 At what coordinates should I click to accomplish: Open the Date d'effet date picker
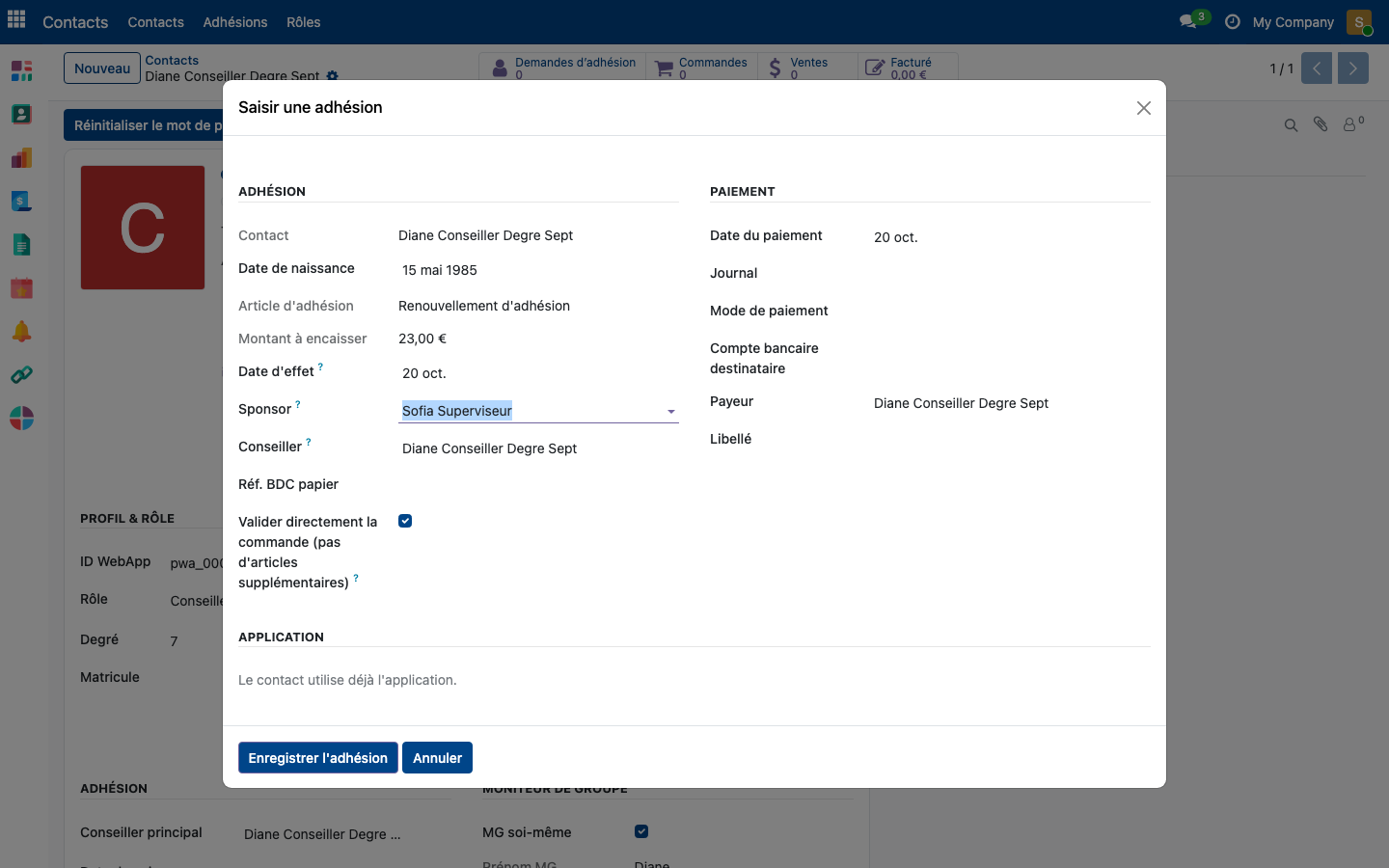pyautogui.click(x=538, y=373)
